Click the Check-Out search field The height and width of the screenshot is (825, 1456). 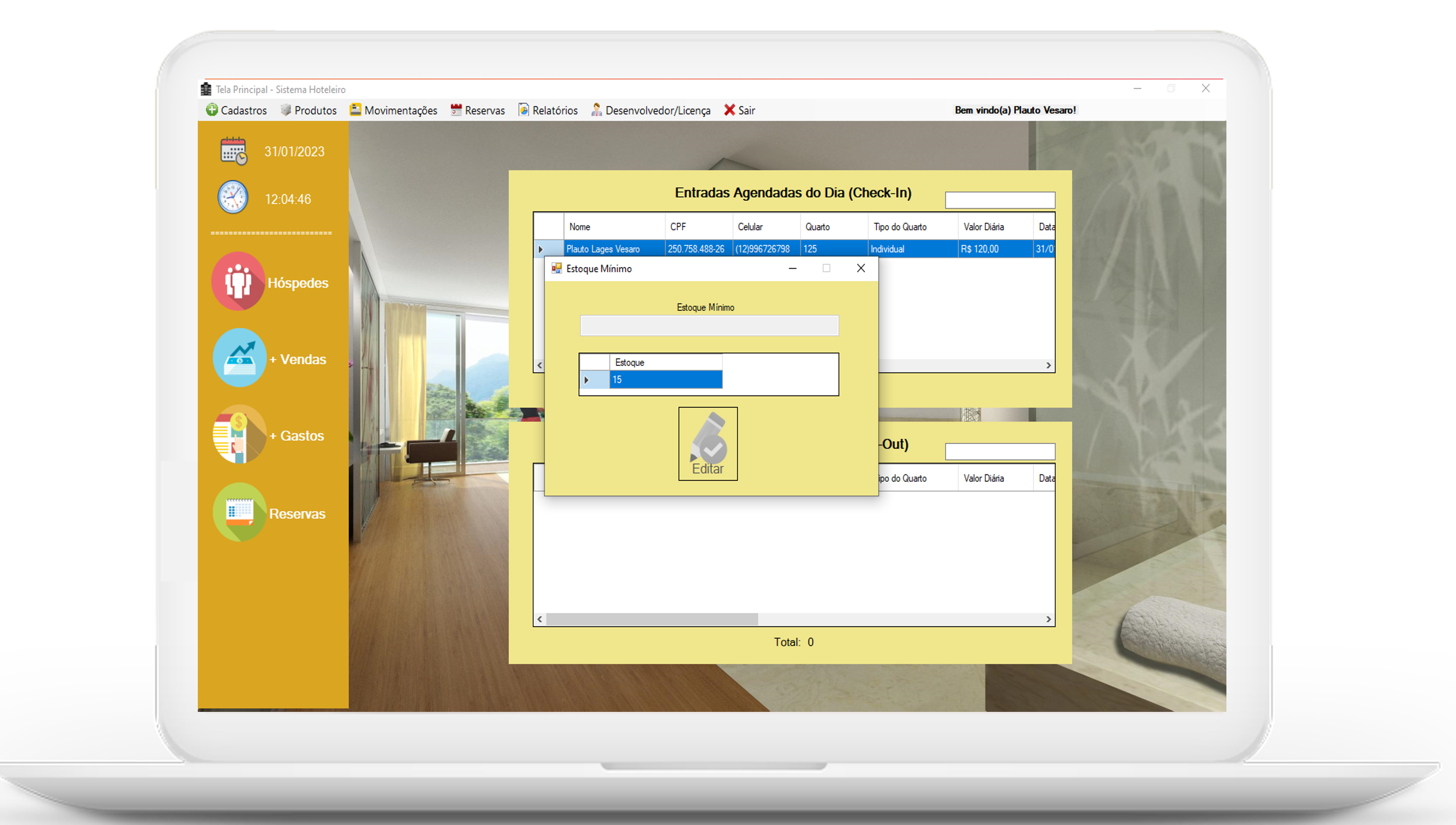click(1000, 452)
